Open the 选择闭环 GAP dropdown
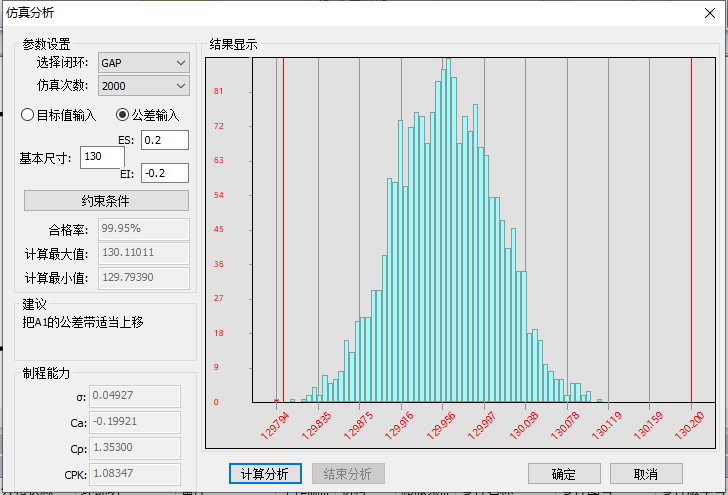This screenshot has height=495, width=728. pyautogui.click(x=143, y=63)
